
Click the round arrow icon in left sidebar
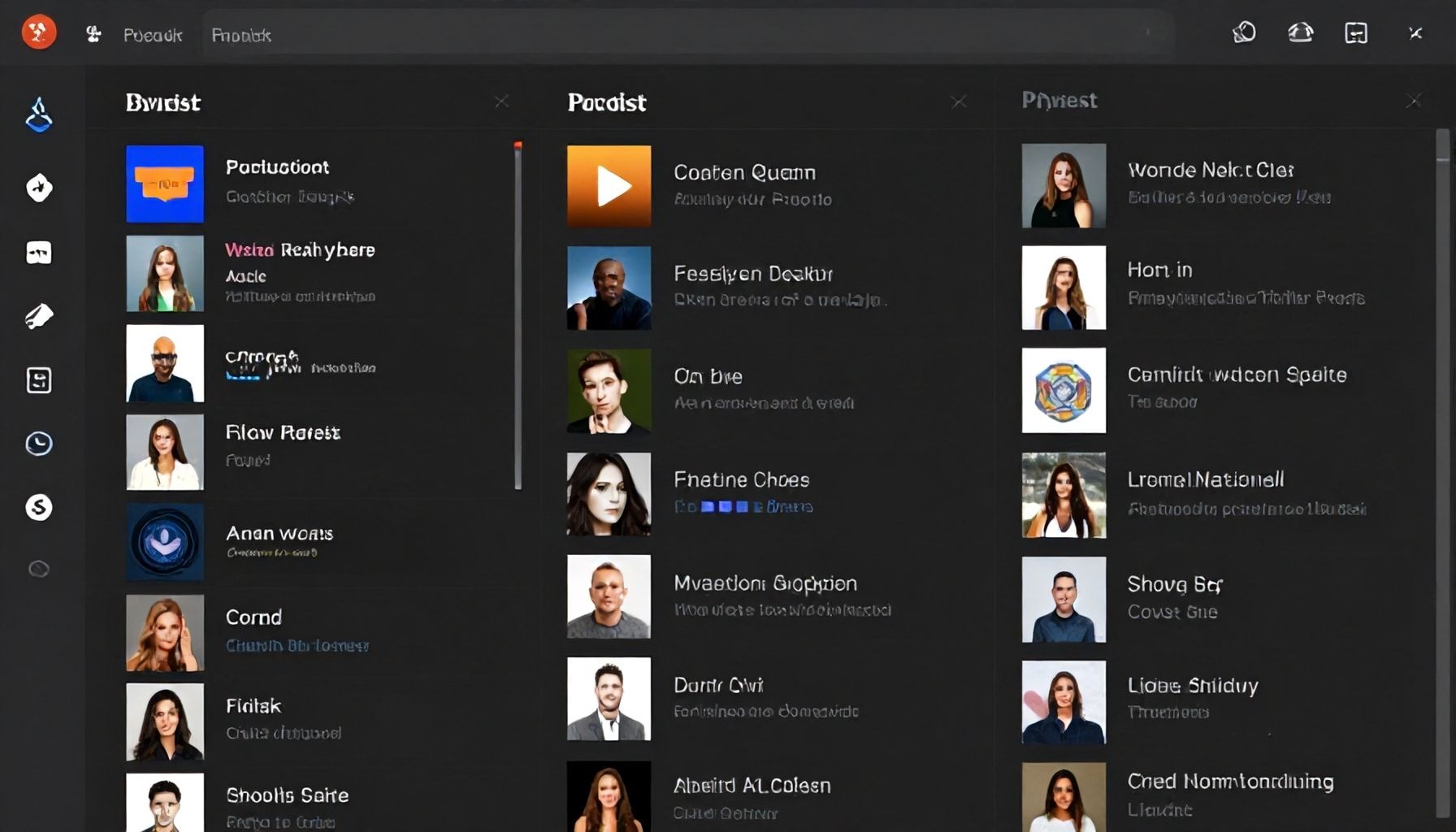[38, 188]
